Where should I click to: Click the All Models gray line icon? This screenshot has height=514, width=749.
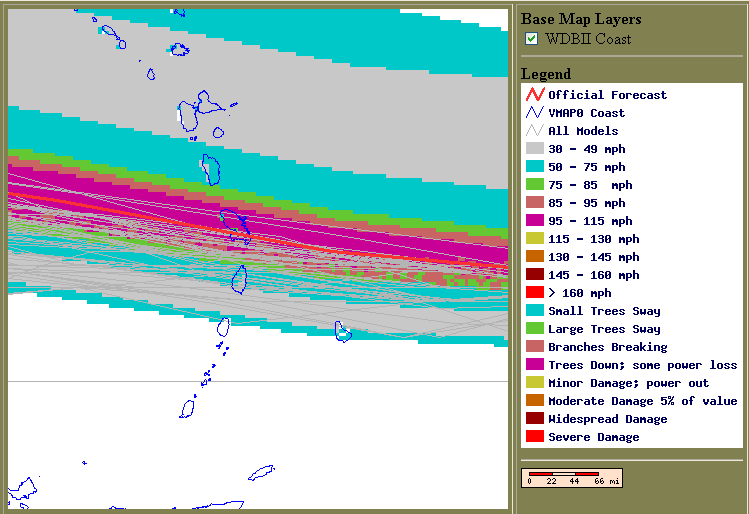point(535,130)
